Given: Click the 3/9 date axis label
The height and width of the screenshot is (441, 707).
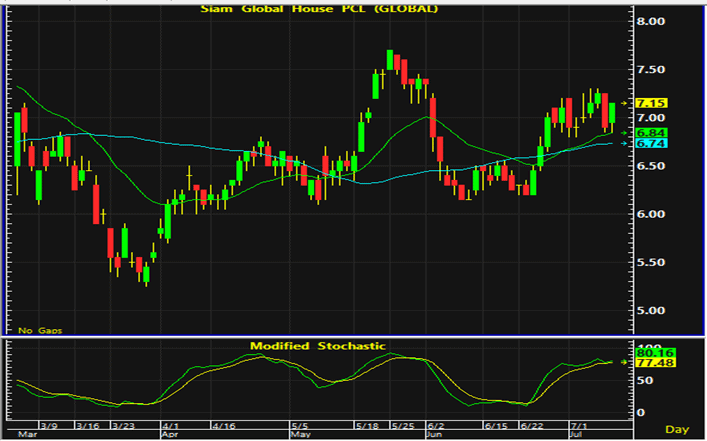Looking at the screenshot, I should 49,426.
